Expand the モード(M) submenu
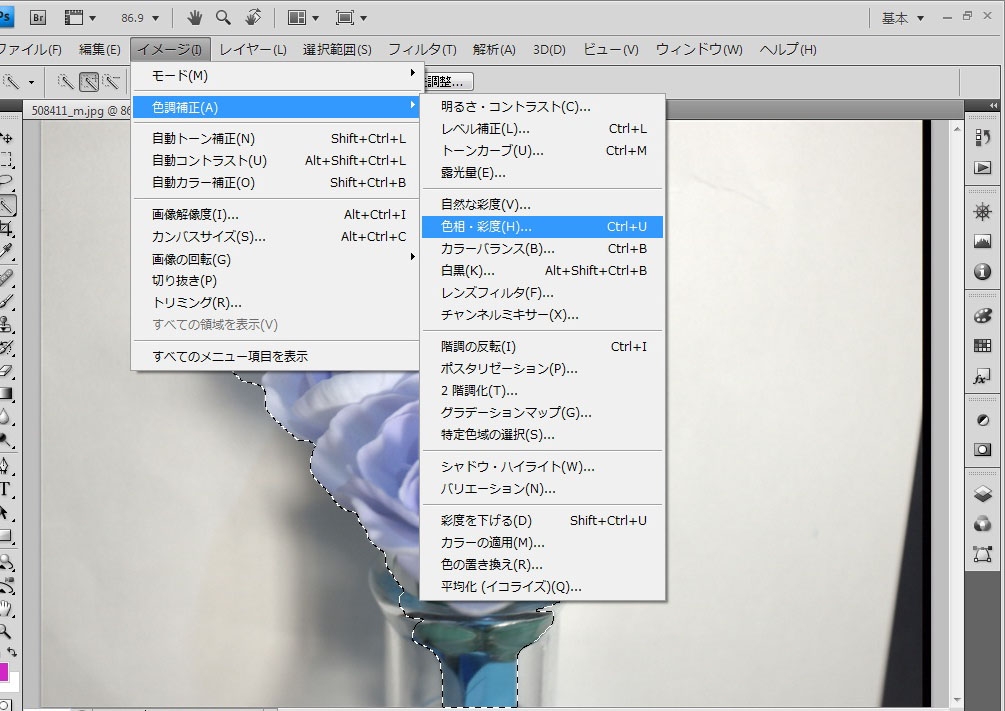 [x=276, y=75]
